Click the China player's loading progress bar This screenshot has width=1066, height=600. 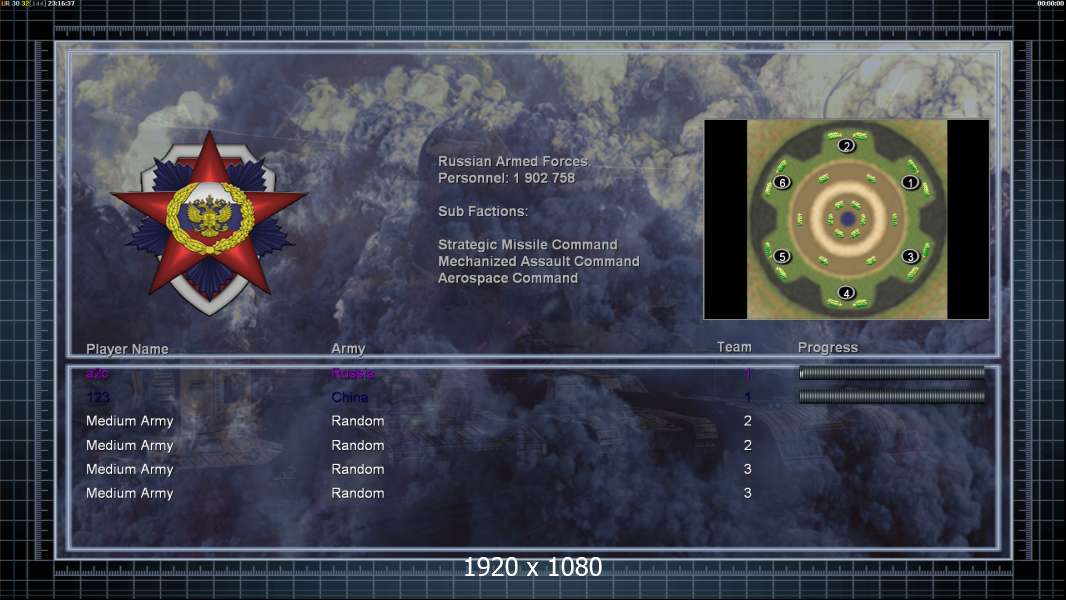tap(892, 396)
